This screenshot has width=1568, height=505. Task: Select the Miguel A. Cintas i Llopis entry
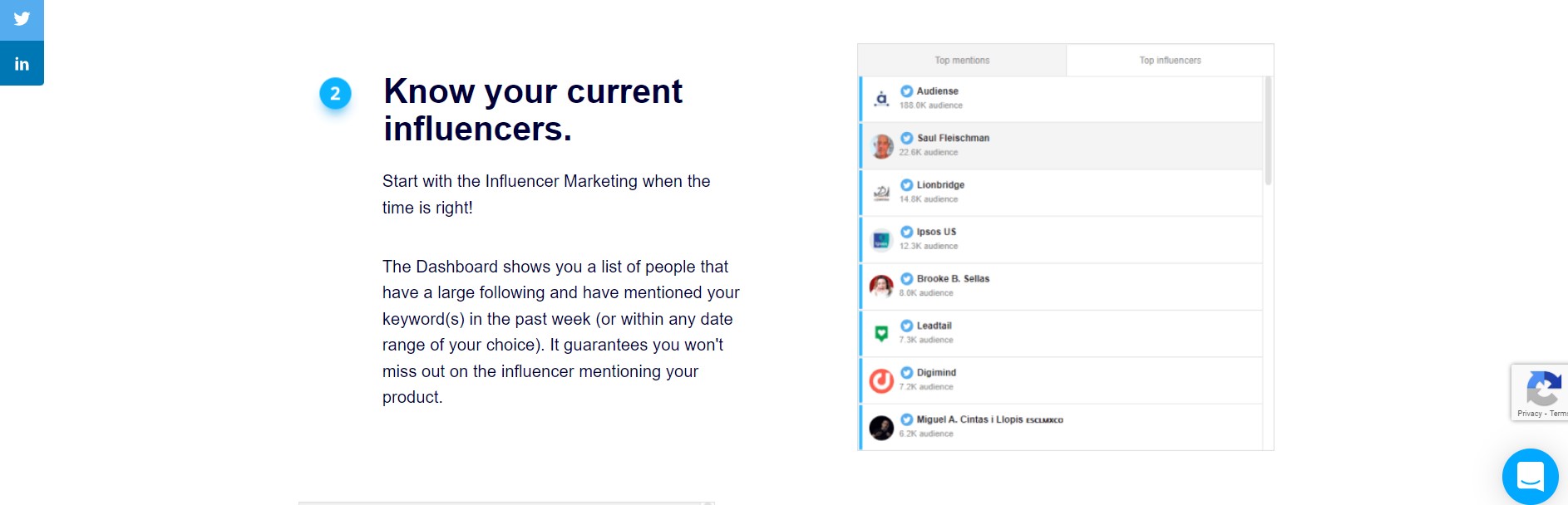pyautogui.click(x=1061, y=427)
